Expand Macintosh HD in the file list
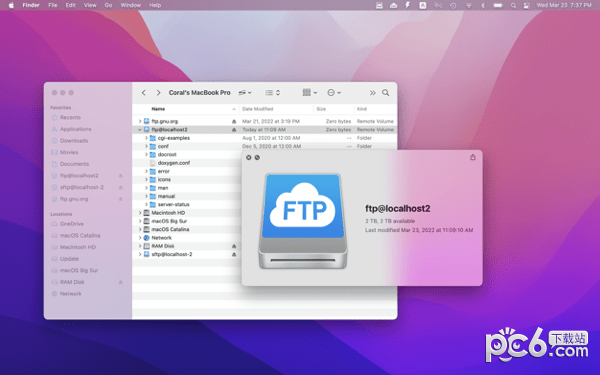 pyautogui.click(x=140, y=213)
